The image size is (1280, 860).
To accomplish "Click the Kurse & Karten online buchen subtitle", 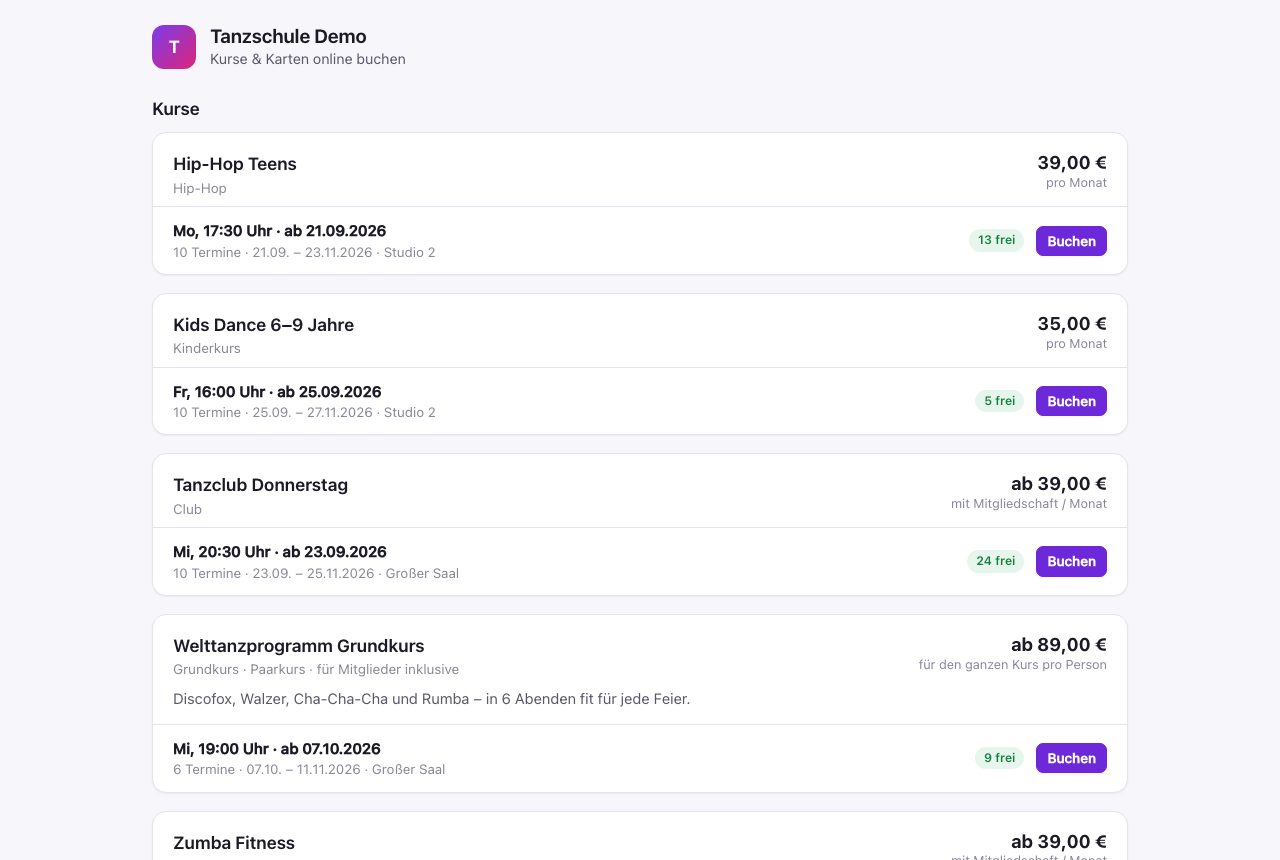I will click(308, 59).
